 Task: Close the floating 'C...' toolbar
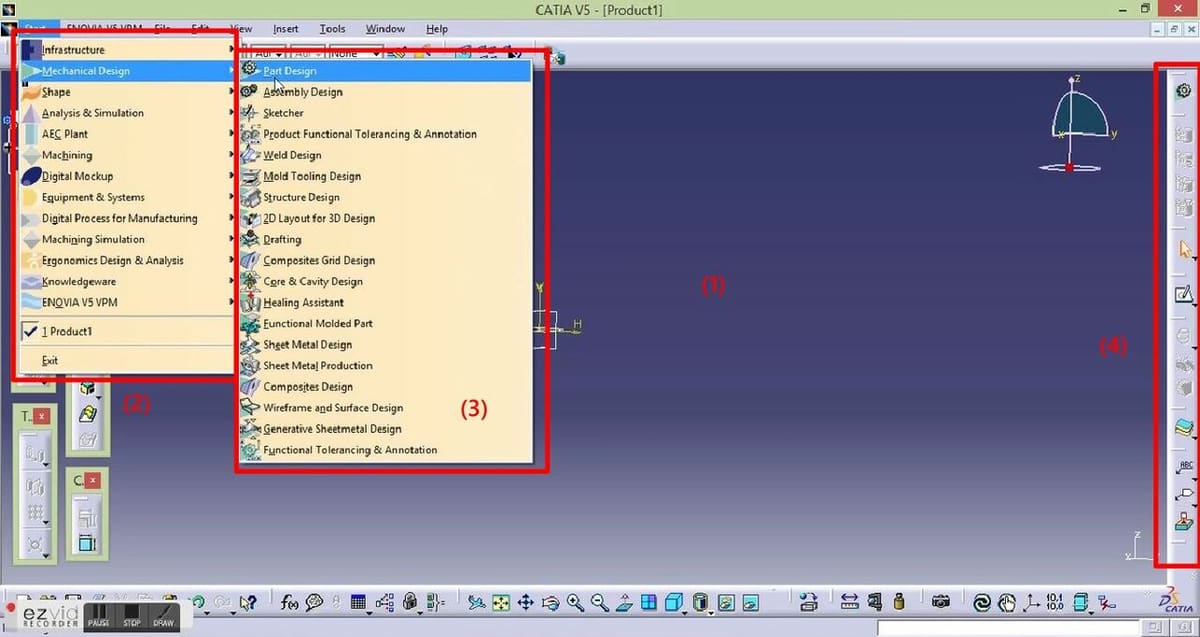[93, 481]
